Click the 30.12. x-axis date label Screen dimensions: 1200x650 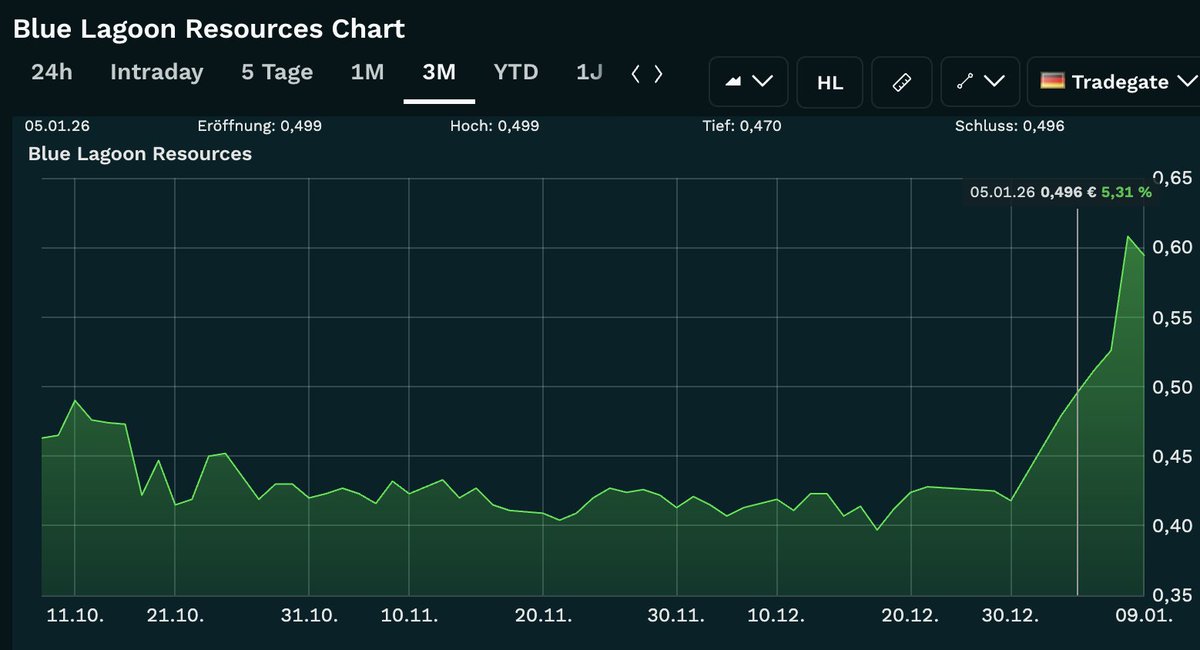click(1011, 616)
